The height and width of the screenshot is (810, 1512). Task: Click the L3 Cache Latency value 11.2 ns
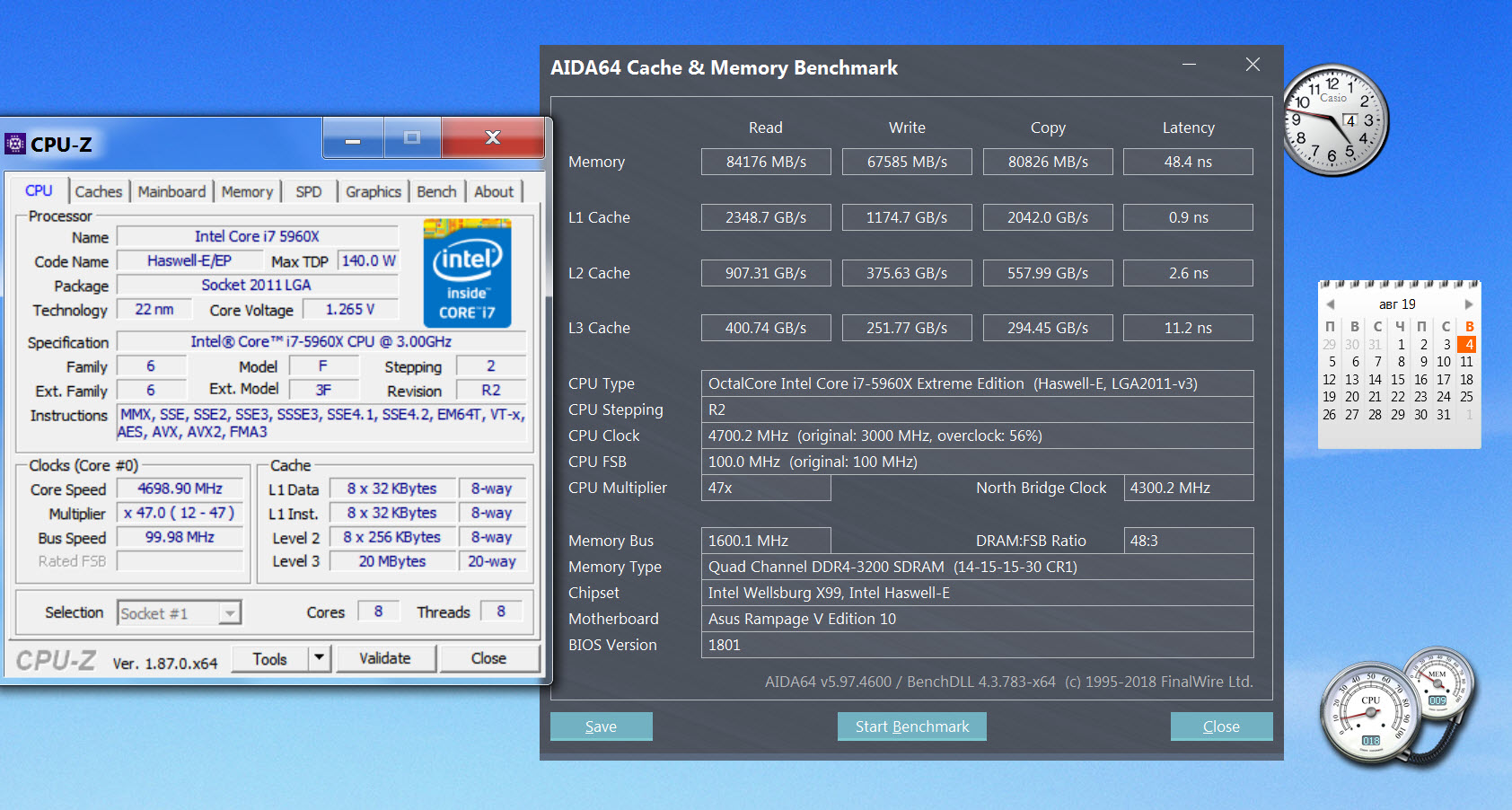(1188, 328)
